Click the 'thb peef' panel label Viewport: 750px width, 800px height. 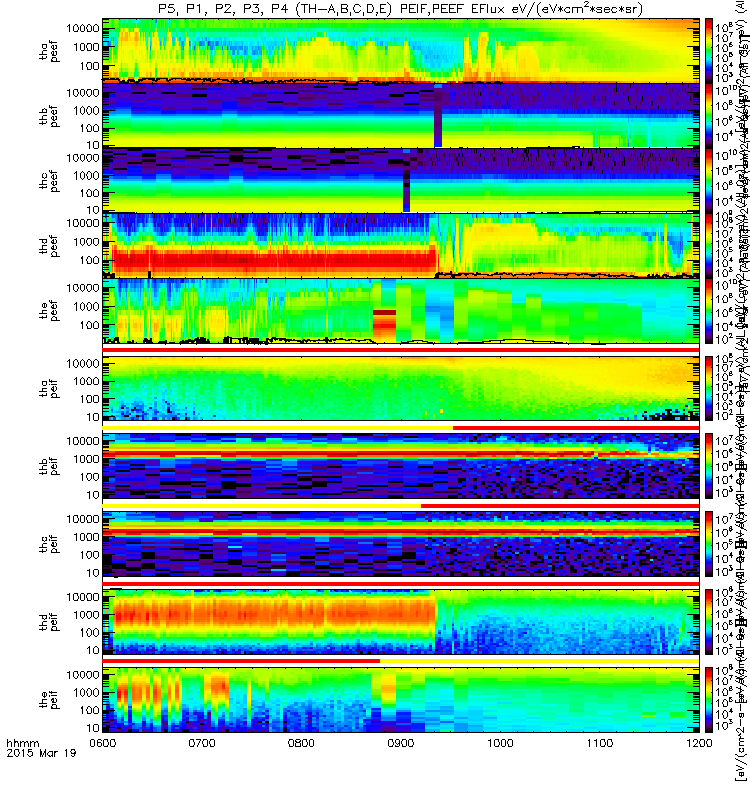pos(49,116)
